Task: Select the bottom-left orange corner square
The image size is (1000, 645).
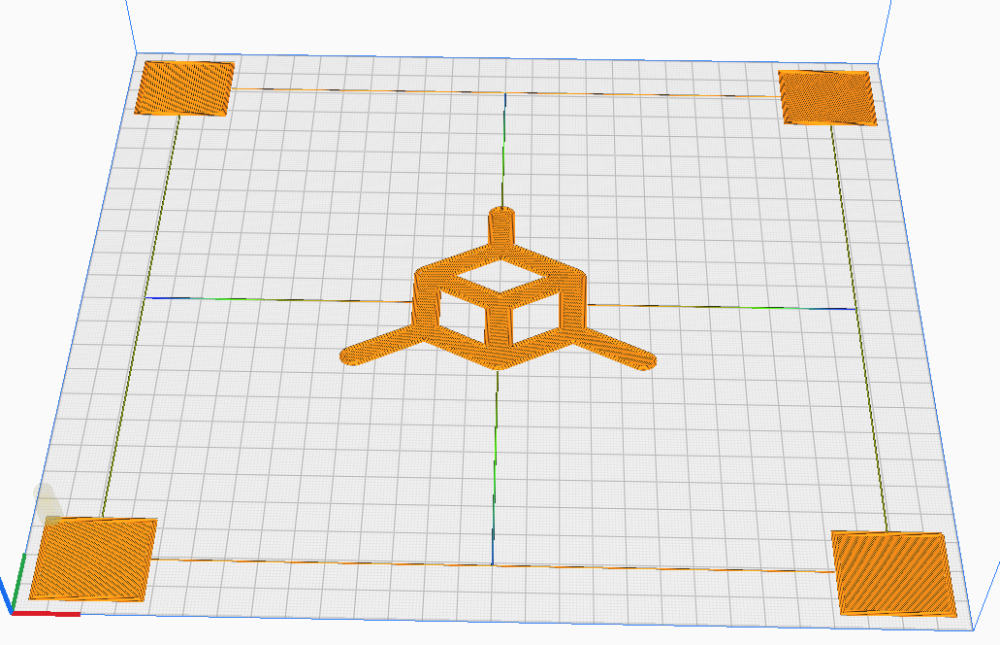Action: (93, 559)
